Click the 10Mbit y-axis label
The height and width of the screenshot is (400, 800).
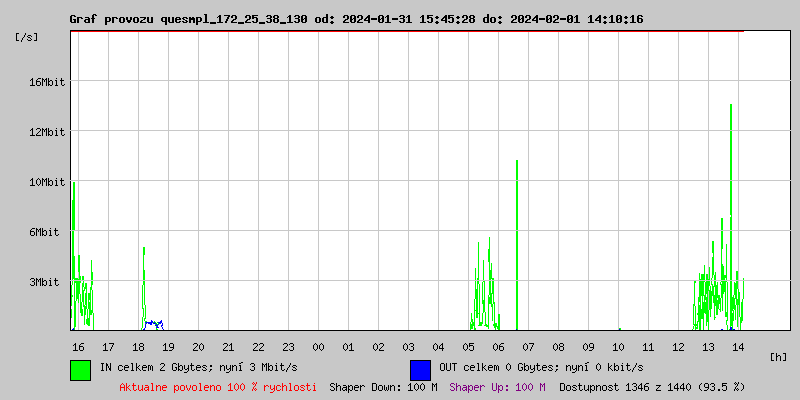click(46, 182)
